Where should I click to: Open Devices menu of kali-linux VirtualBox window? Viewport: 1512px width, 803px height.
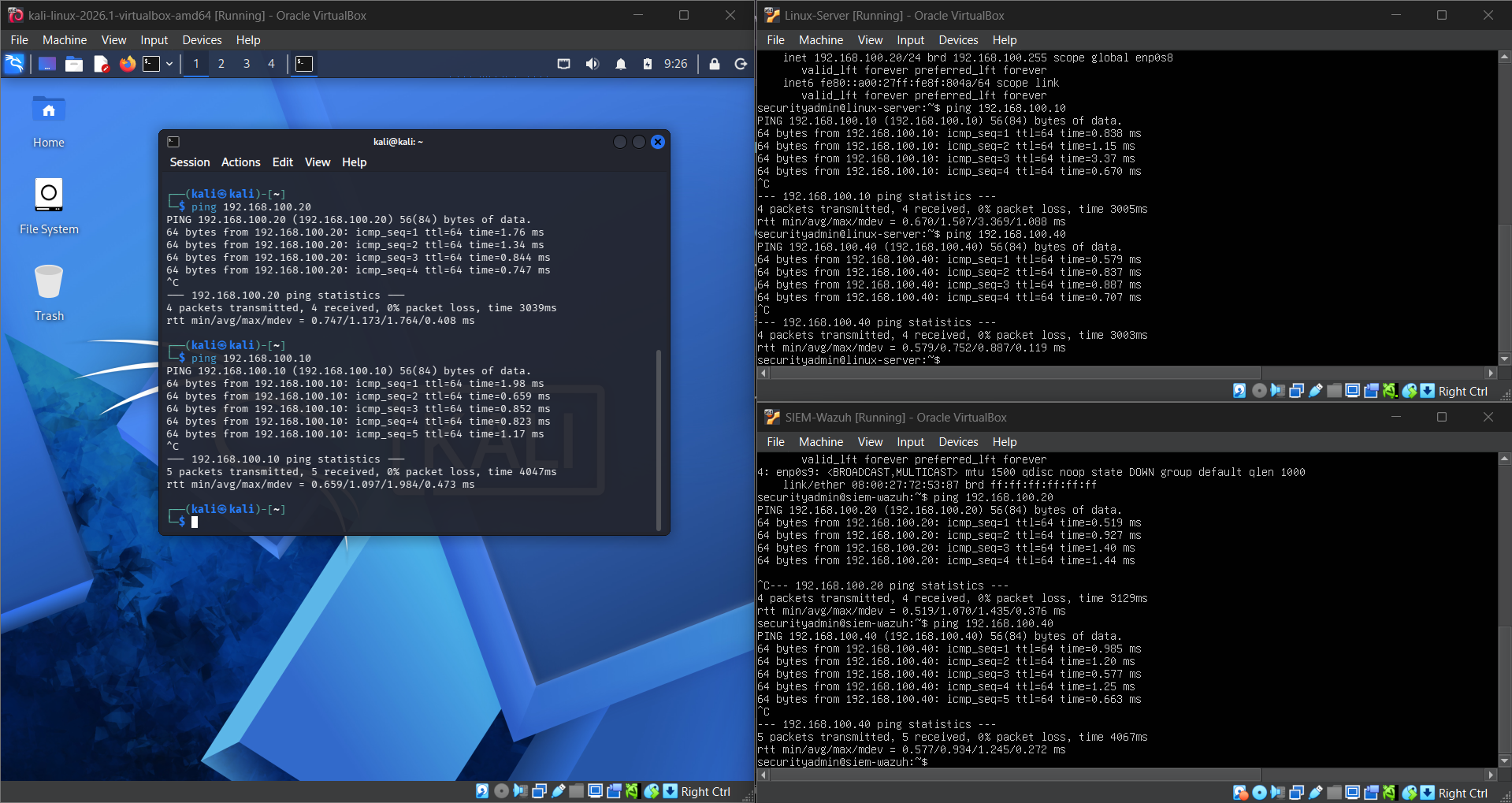coord(202,40)
